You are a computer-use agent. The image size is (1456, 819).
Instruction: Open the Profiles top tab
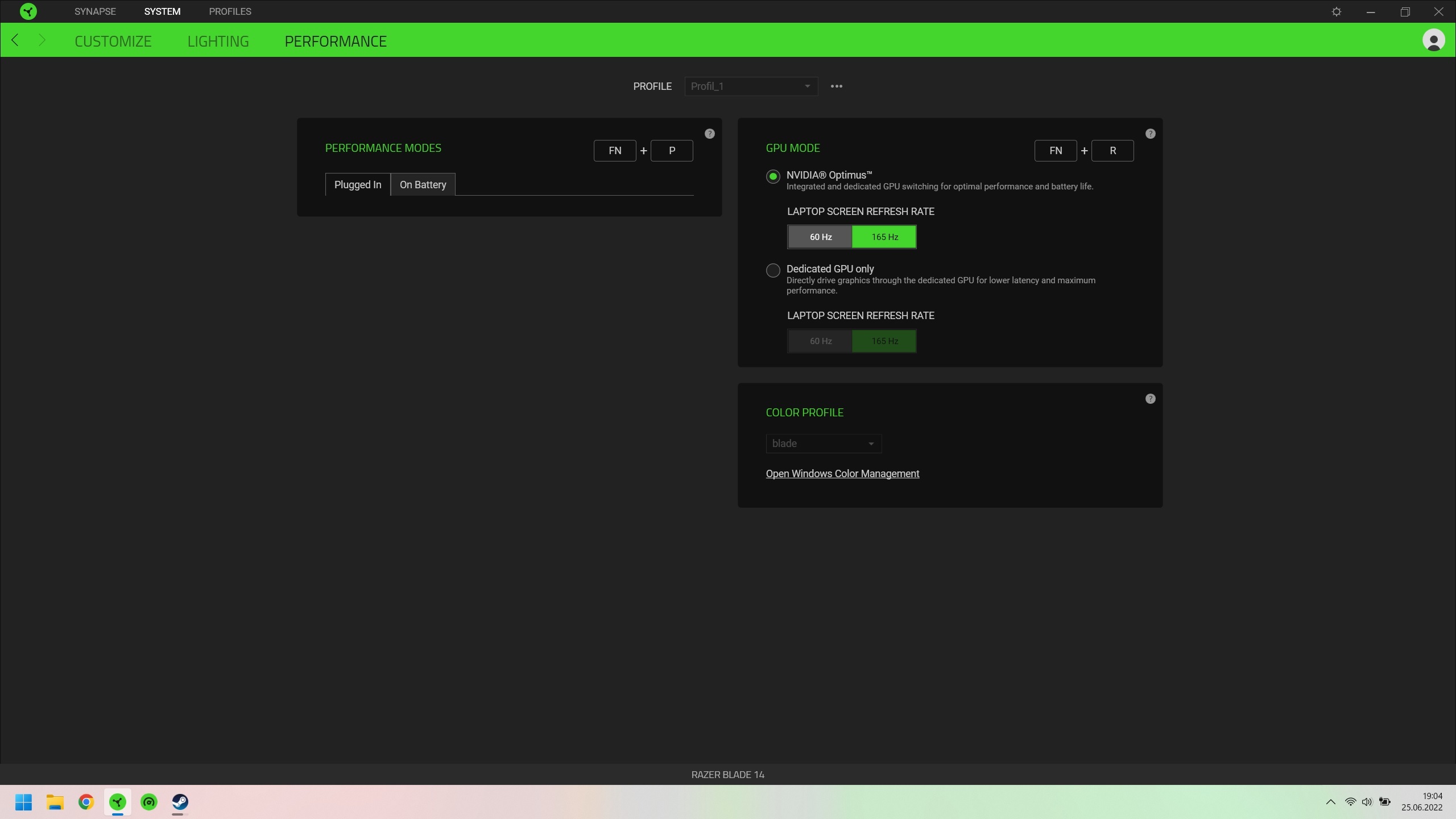coord(230,11)
